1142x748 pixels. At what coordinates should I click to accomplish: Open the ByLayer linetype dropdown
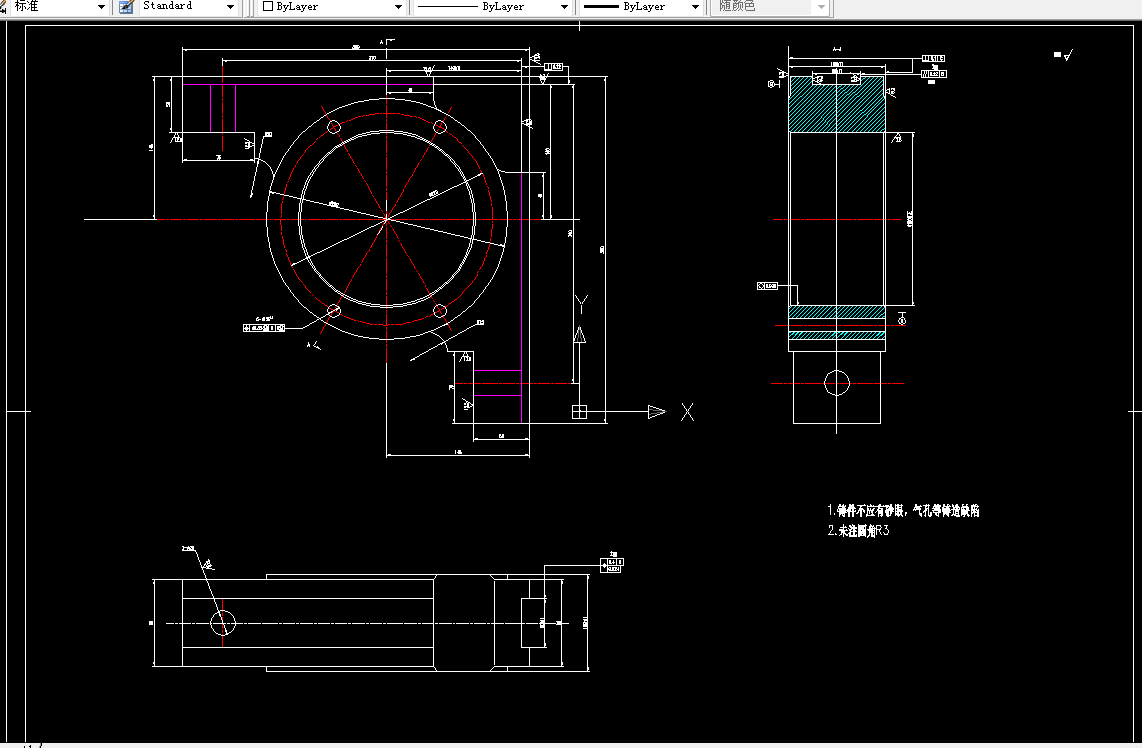(x=493, y=7)
